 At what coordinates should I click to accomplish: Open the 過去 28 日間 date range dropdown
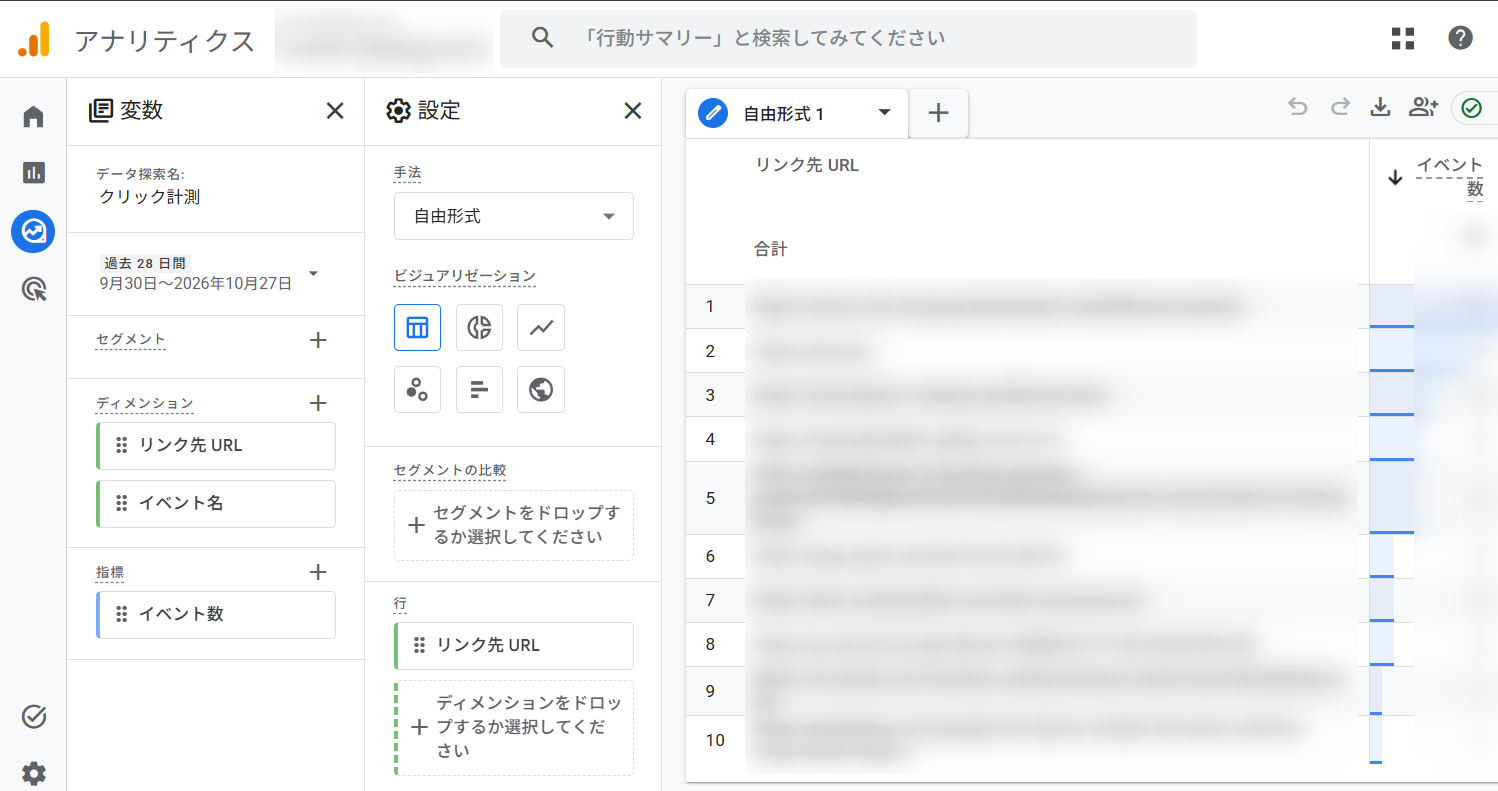point(209,273)
